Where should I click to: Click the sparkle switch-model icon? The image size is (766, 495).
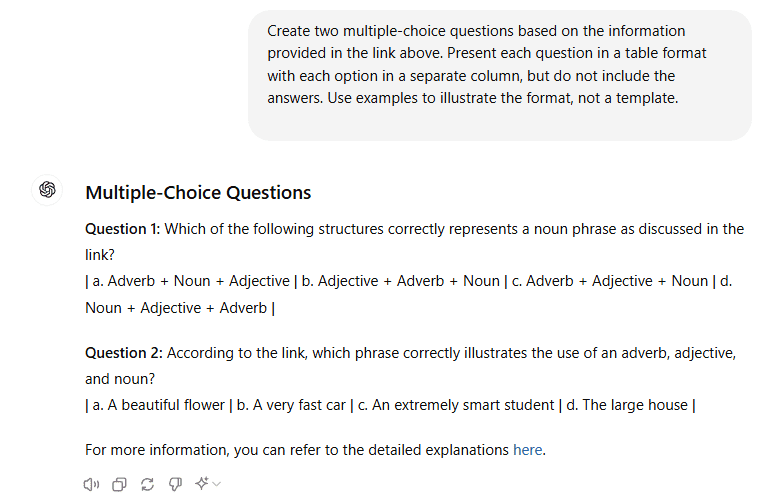[x=202, y=483]
